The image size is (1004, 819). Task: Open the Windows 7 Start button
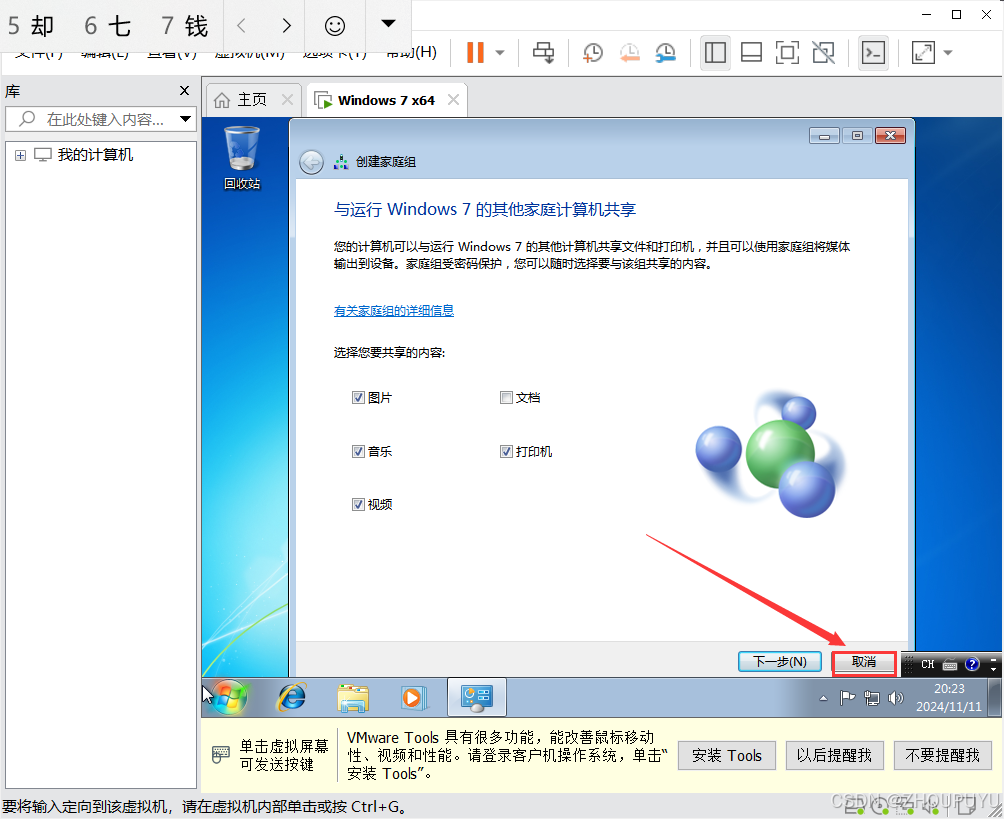229,697
